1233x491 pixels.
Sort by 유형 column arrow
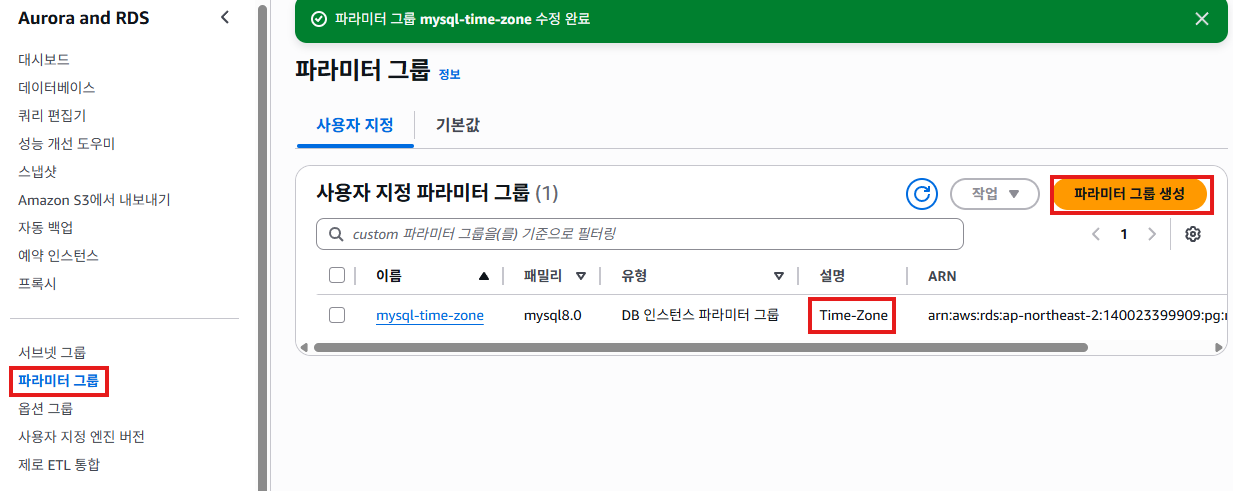pos(778,276)
